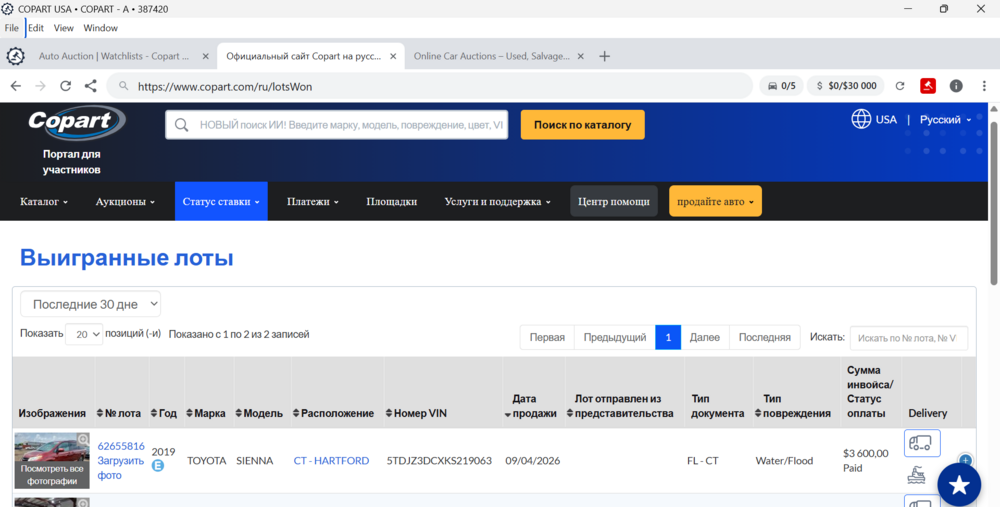Click the refresh icon next to bid limit
This screenshot has height=507, width=1000.
pos(900,86)
